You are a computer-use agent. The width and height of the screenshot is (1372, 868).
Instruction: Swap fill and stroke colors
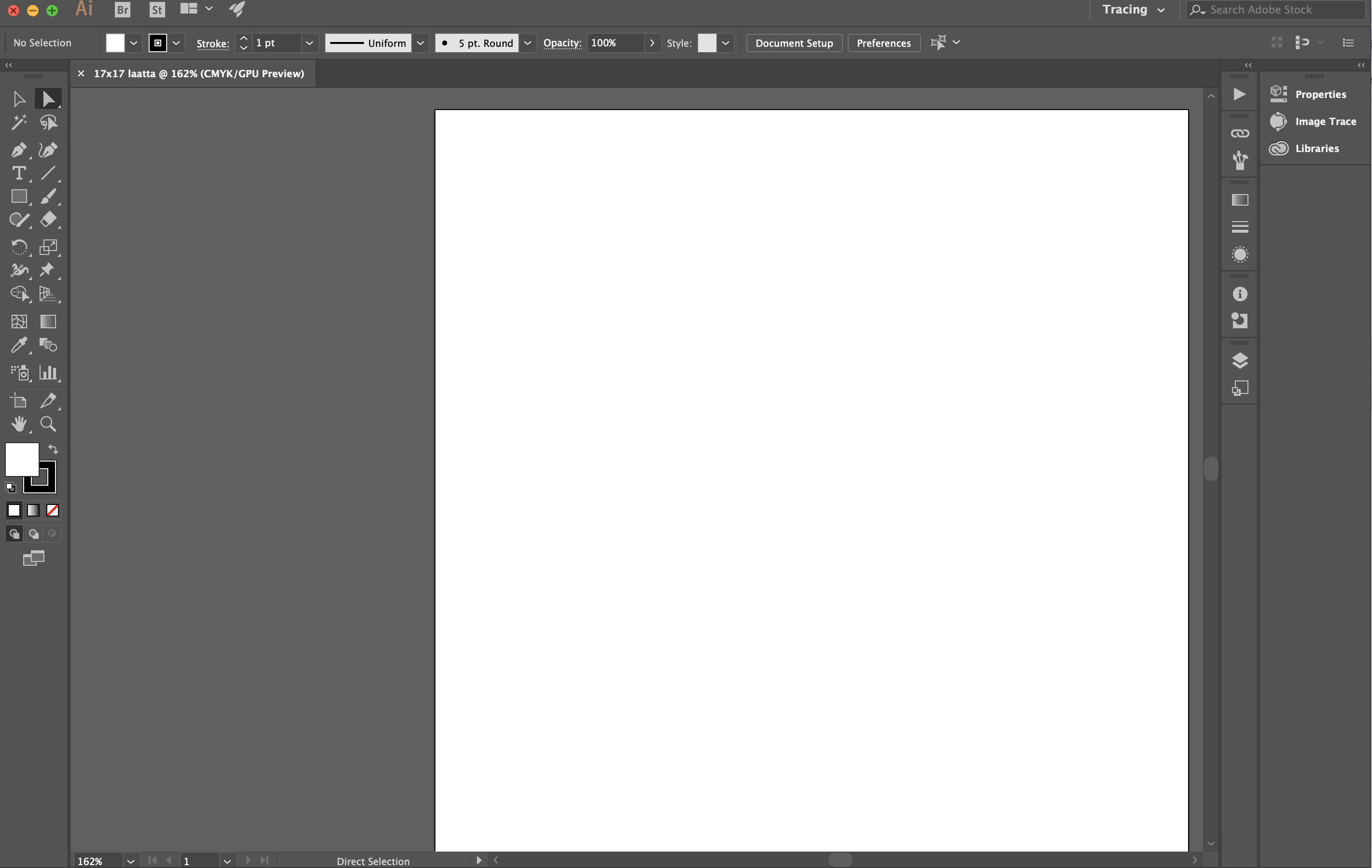(x=53, y=449)
